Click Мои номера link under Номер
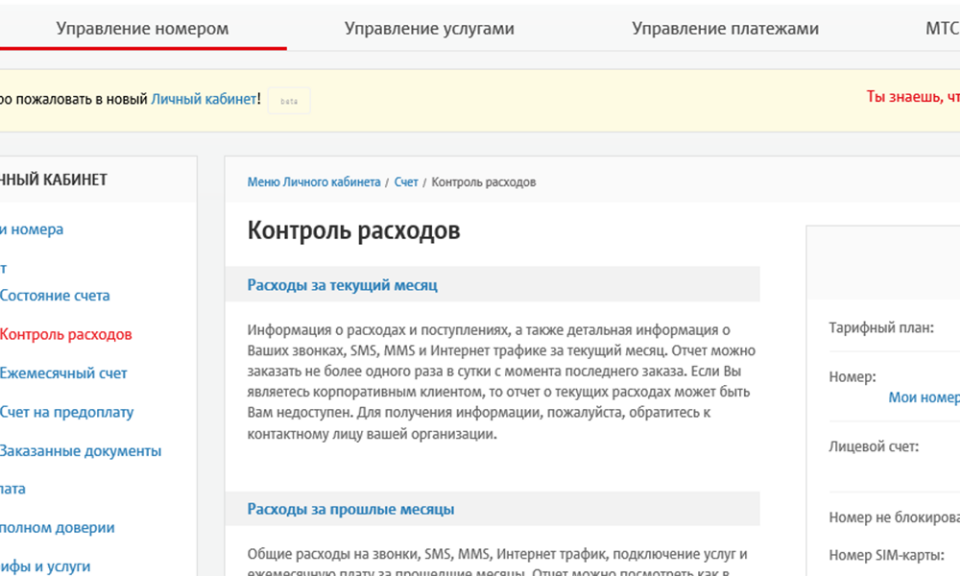960x576 pixels. (x=923, y=398)
